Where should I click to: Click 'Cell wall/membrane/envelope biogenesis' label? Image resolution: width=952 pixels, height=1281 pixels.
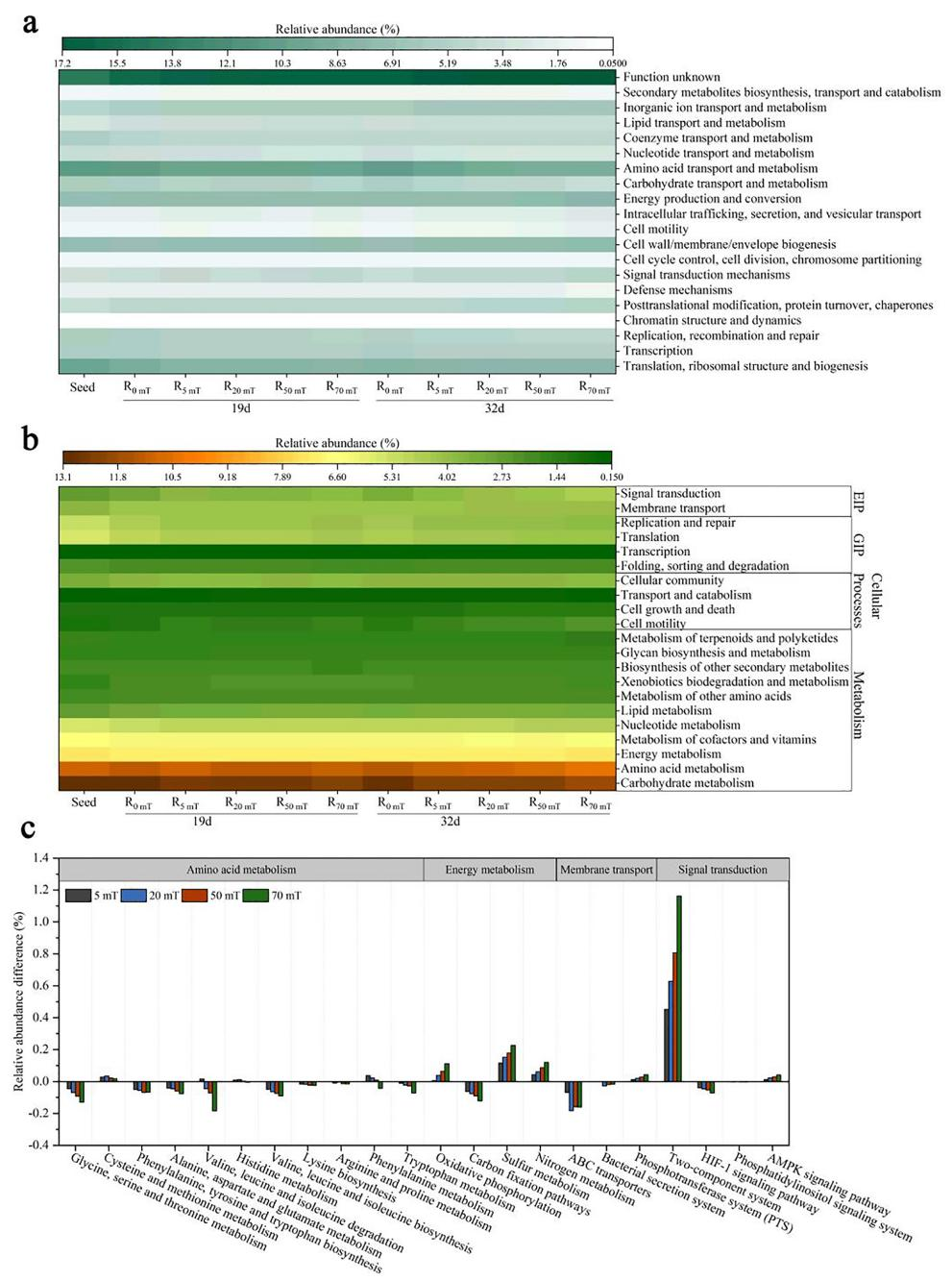tap(729, 244)
